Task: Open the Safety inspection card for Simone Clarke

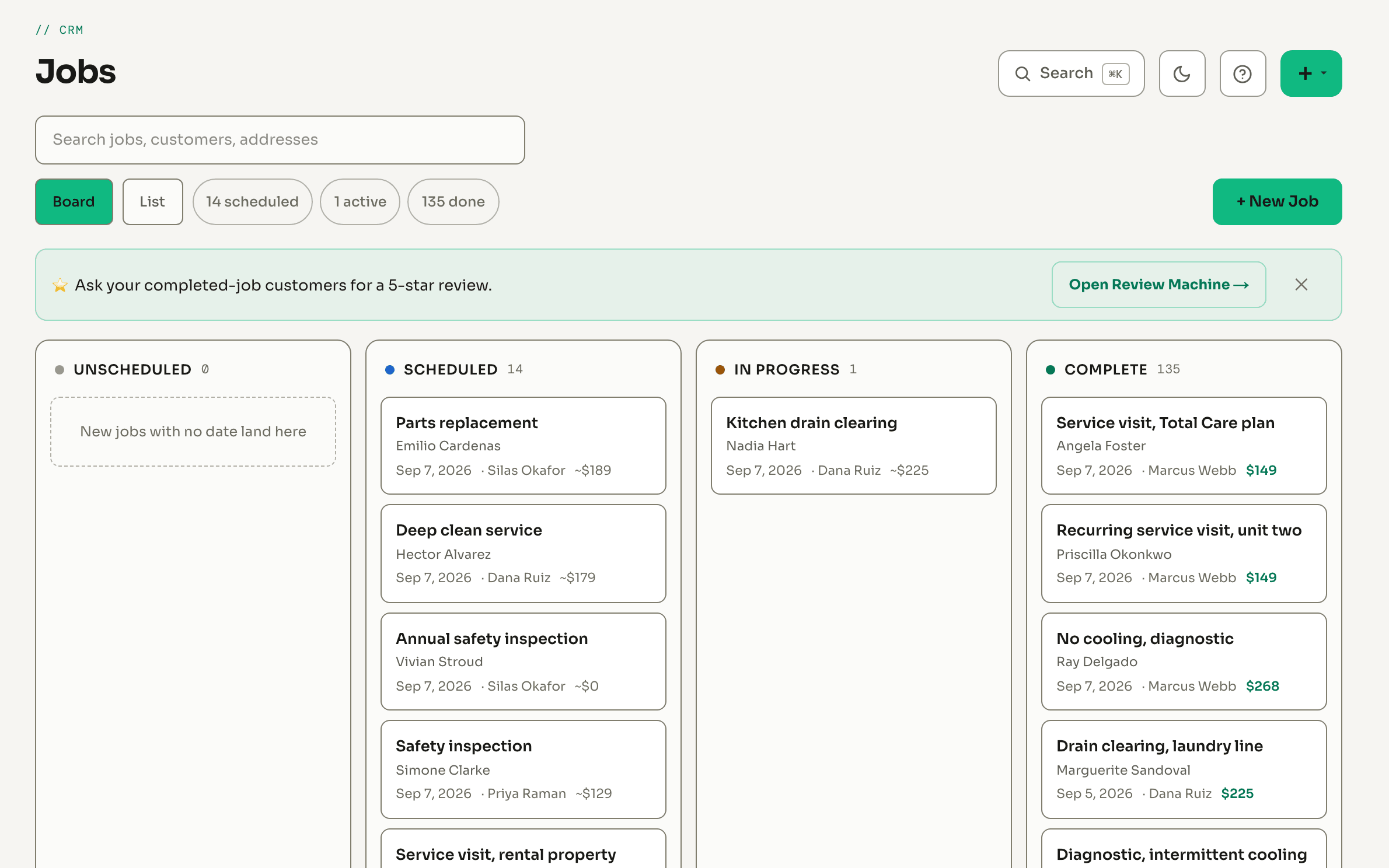Action: 524,769
